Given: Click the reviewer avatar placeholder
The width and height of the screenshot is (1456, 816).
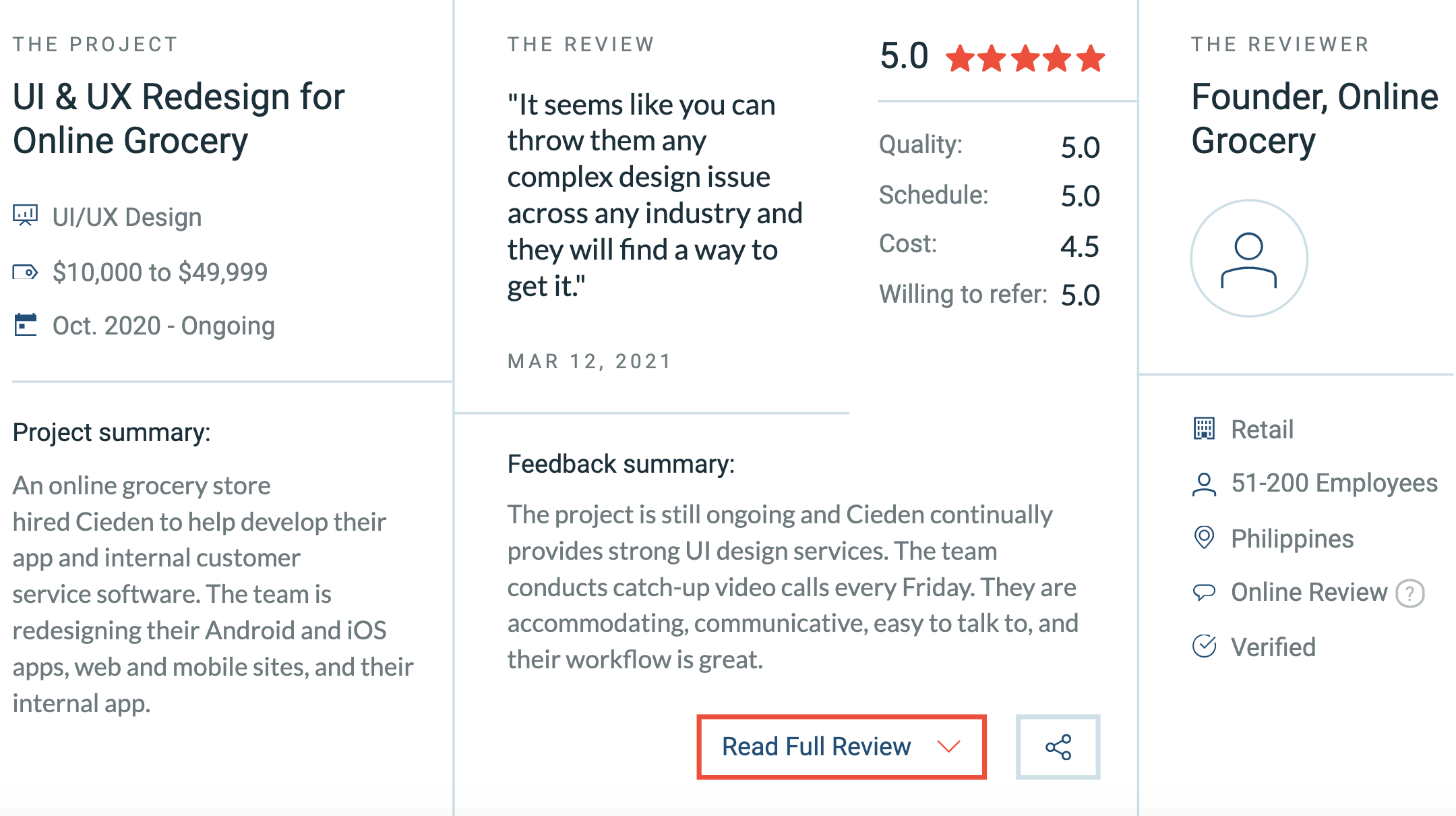Looking at the screenshot, I should 1248,258.
